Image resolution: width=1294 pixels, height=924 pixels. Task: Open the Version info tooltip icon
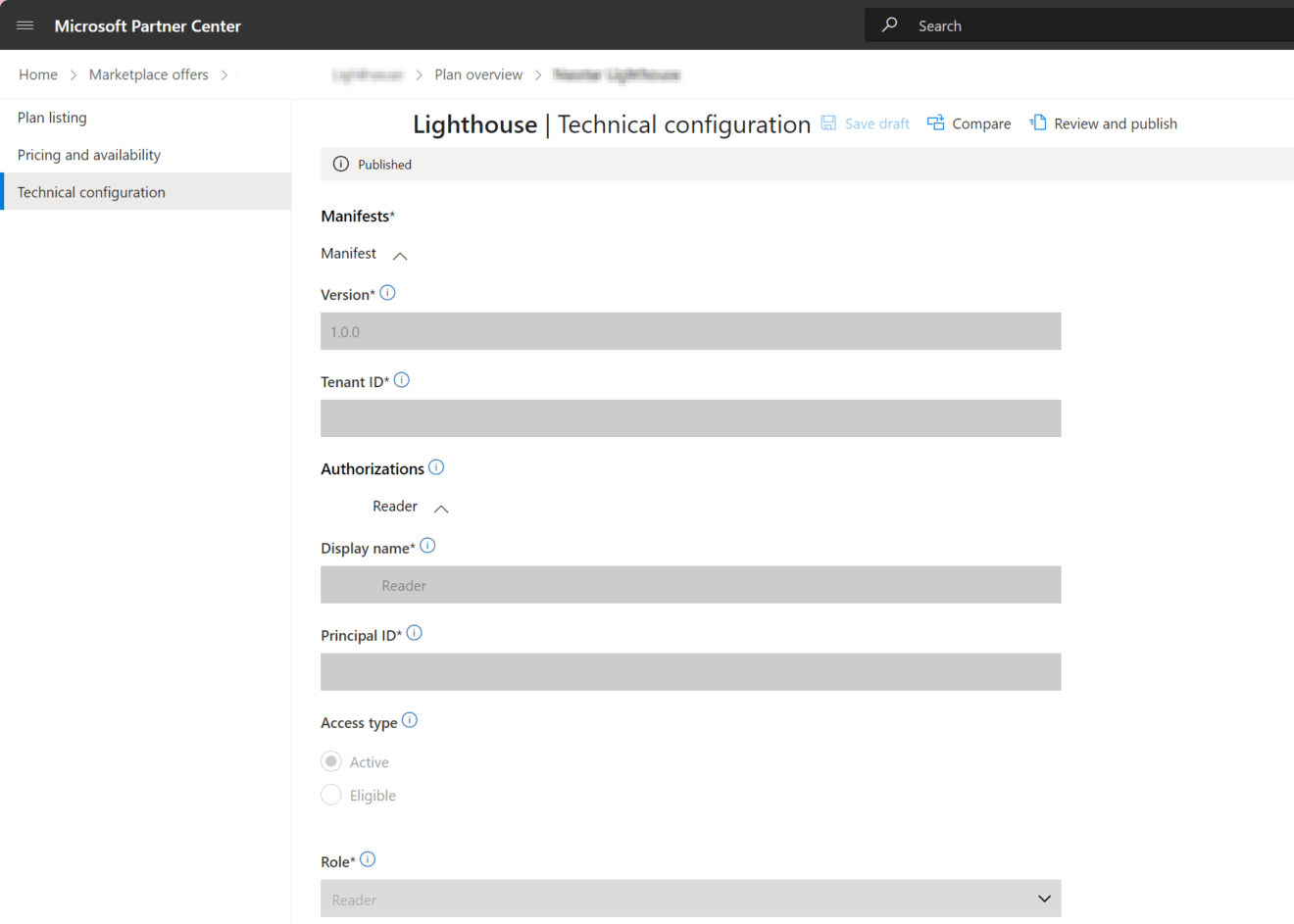387,291
